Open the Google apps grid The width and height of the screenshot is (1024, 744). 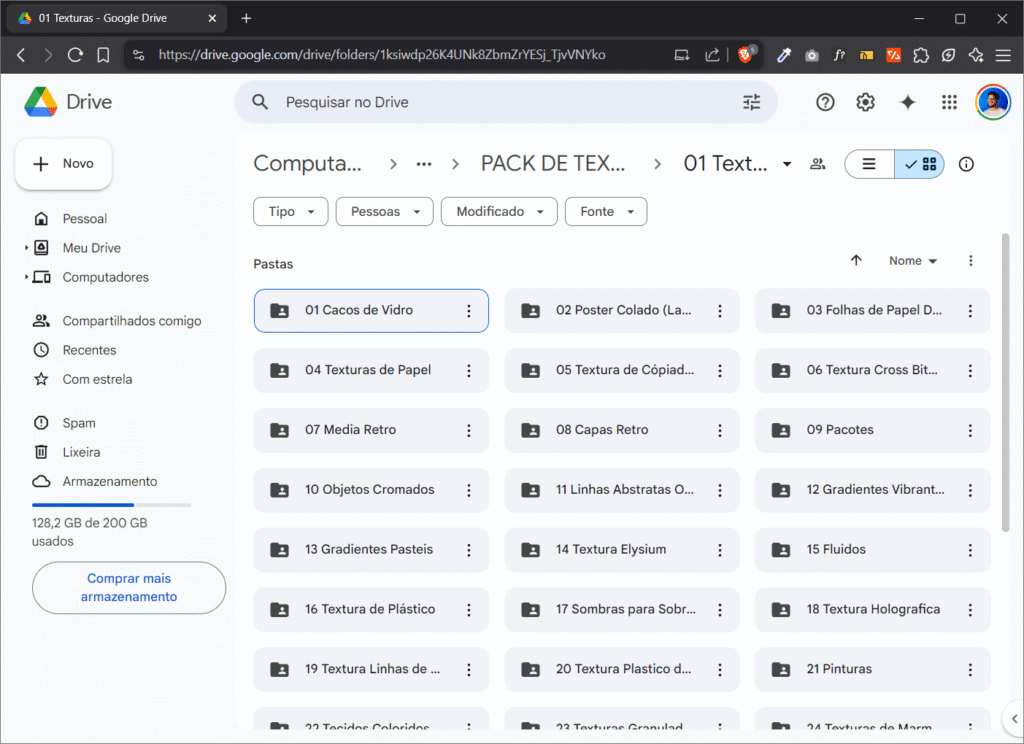949,102
